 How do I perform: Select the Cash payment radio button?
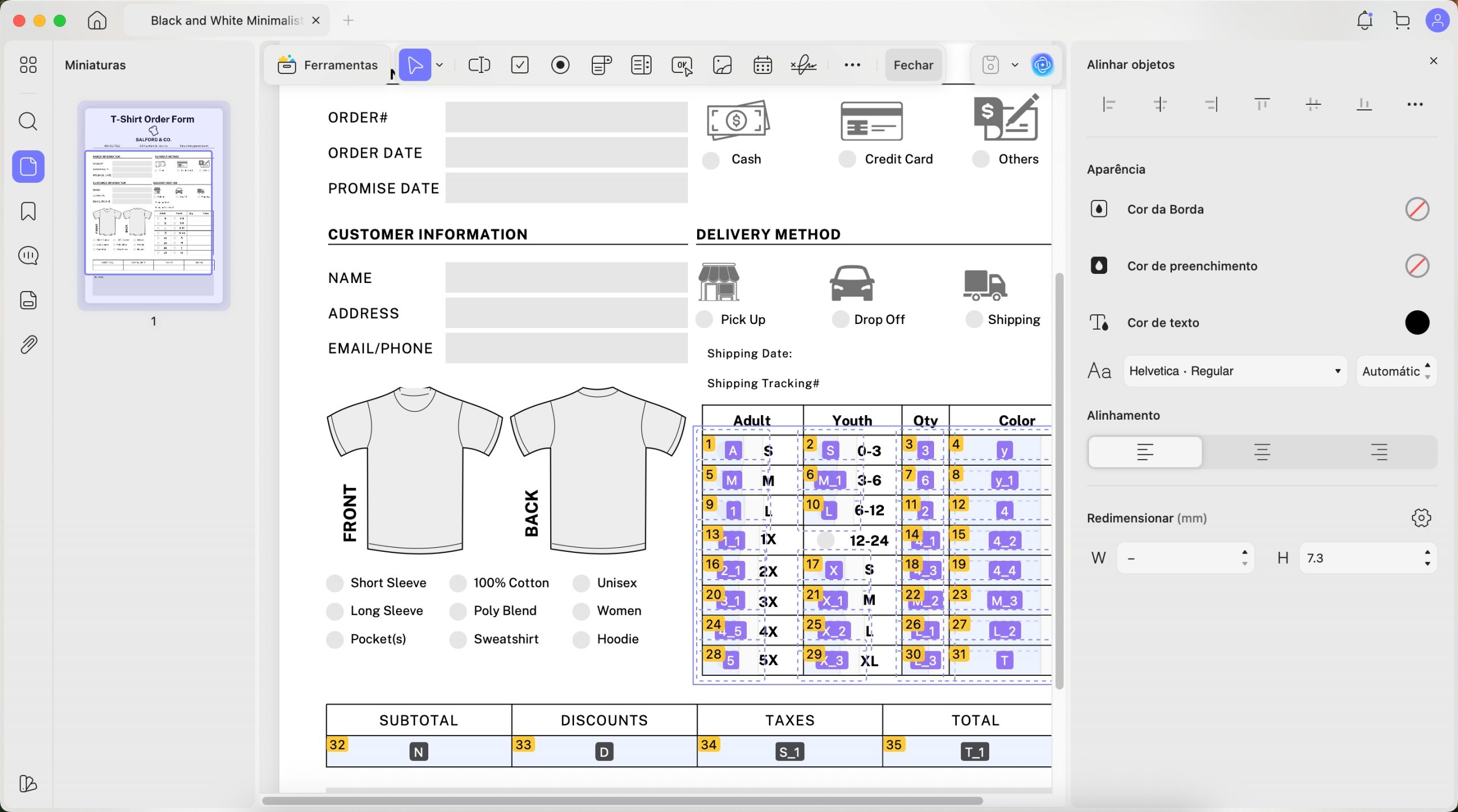point(710,160)
